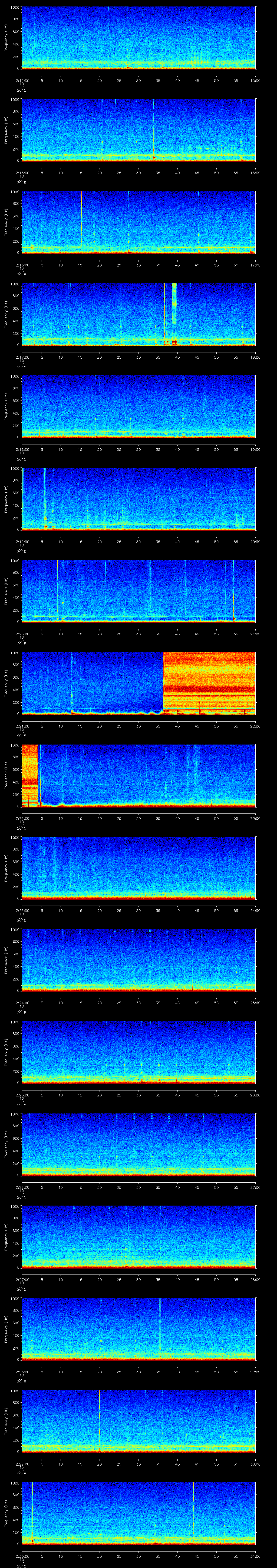Click the '2:15:00' start time label
Screen dimensions: 277x1568
(x=22, y=173)
